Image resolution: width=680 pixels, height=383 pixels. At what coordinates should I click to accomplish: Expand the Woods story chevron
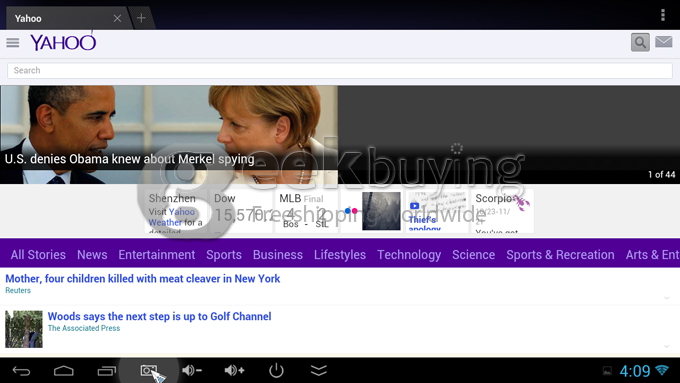point(667,346)
